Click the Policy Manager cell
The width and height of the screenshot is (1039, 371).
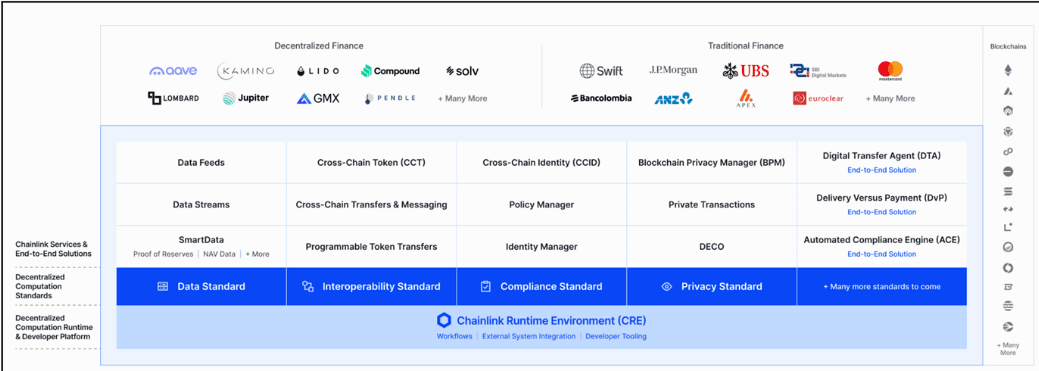(541, 205)
